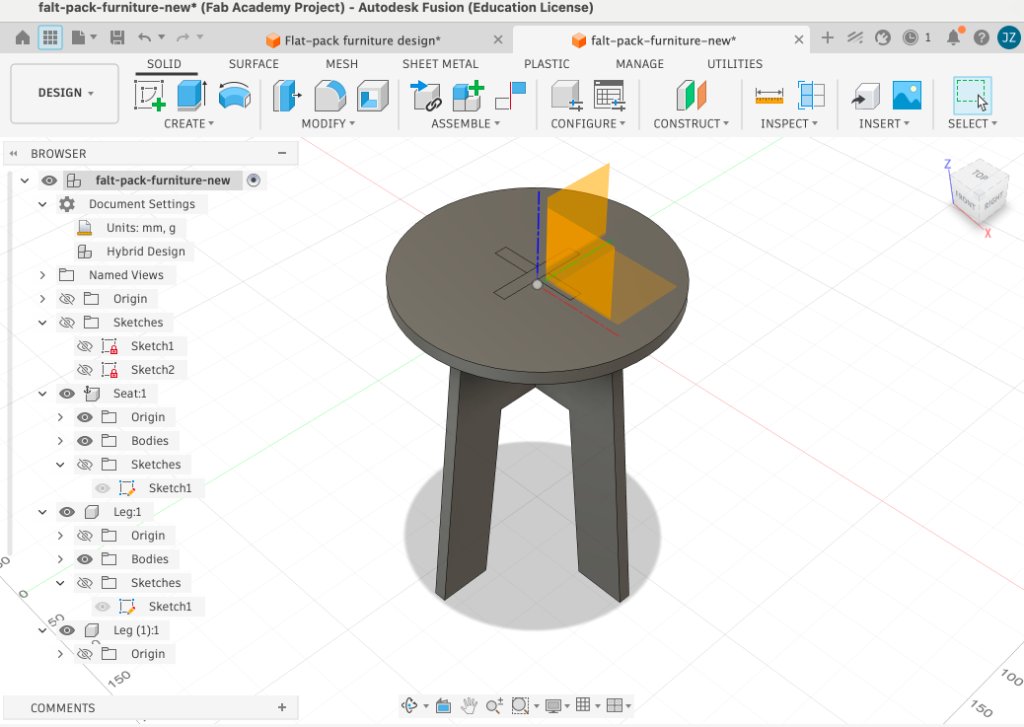Open the MODIFY dropdown menu
The height and width of the screenshot is (727, 1024).
click(328, 123)
